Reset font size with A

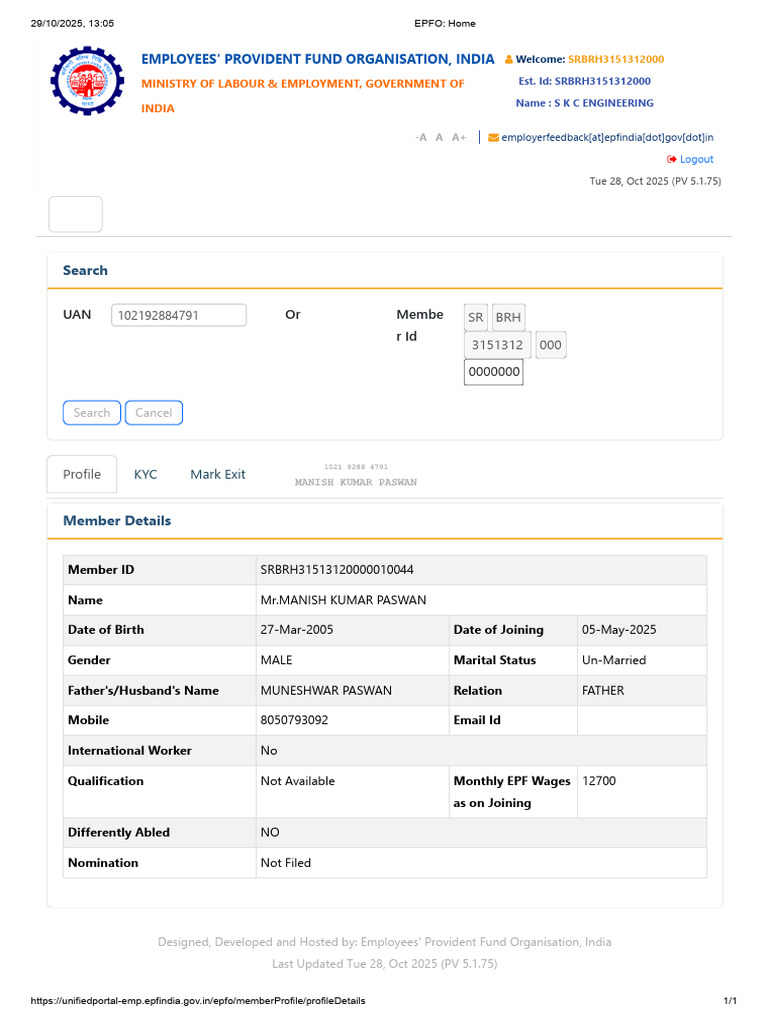click(x=439, y=137)
